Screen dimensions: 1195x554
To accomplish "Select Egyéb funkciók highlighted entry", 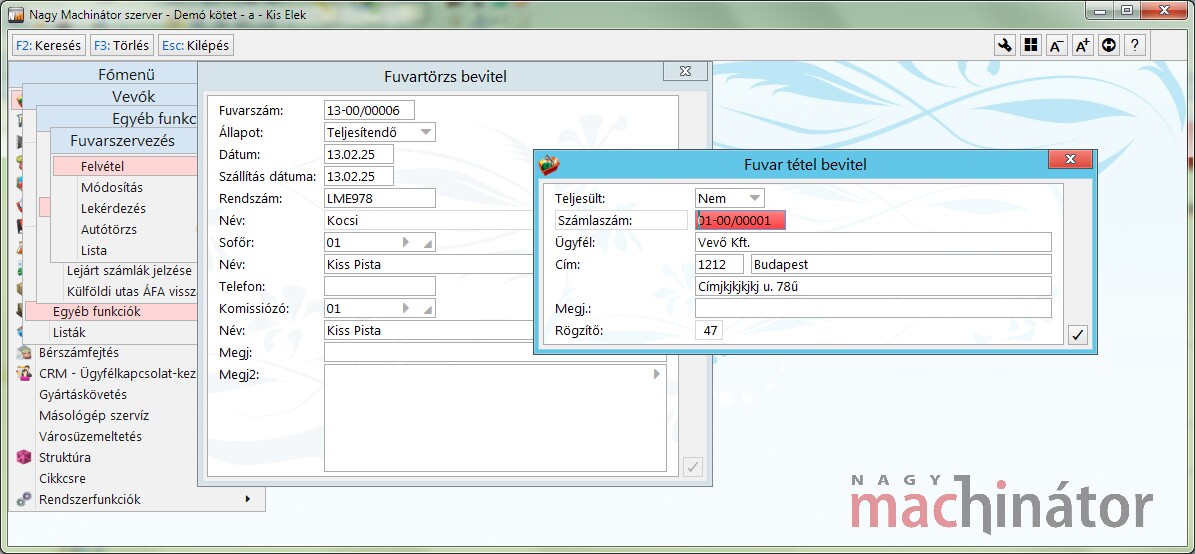I will [x=112, y=312].
